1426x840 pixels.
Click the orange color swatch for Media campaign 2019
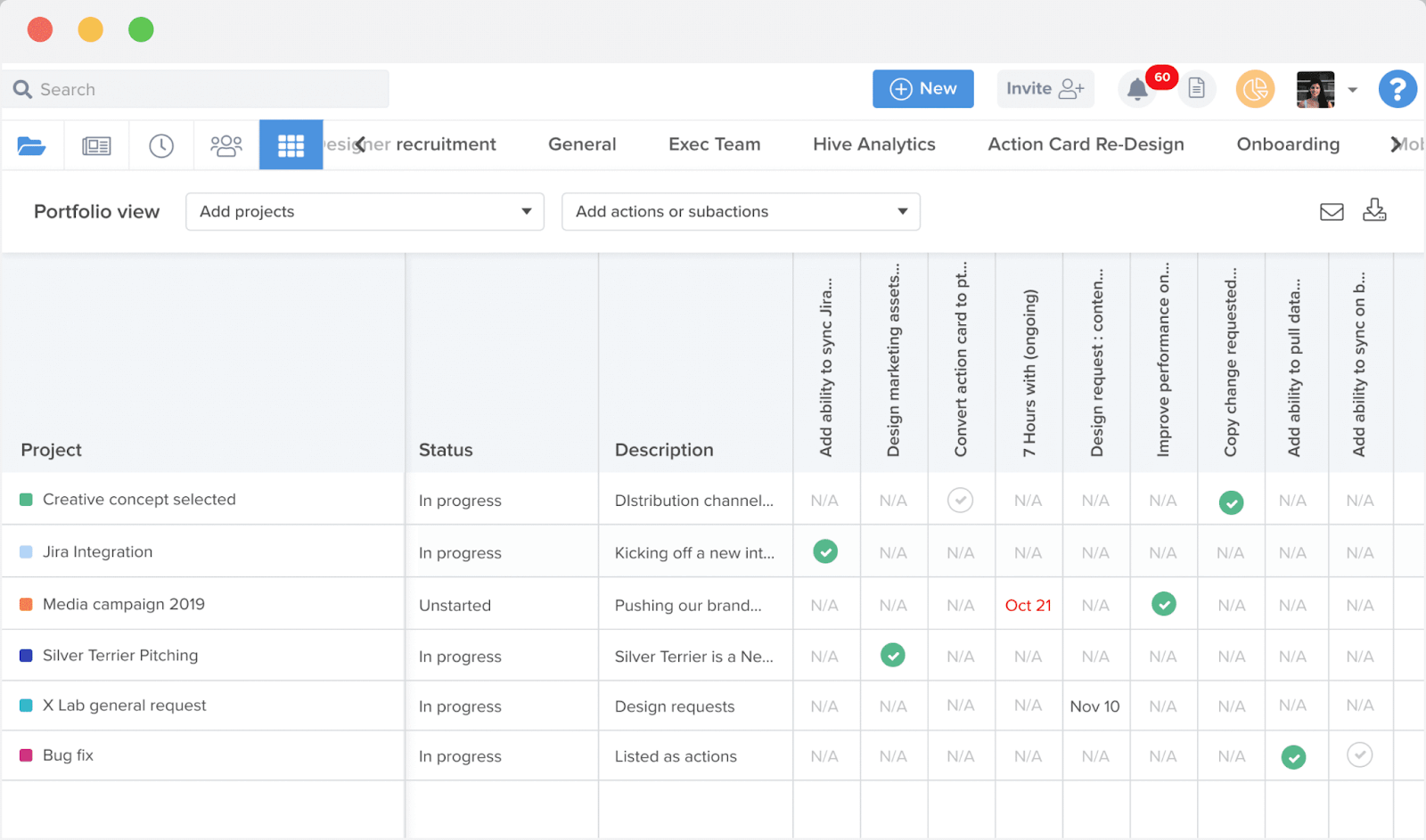click(x=25, y=603)
